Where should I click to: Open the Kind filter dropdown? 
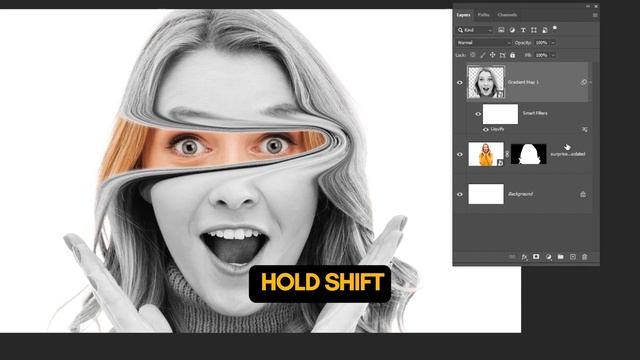click(475, 30)
